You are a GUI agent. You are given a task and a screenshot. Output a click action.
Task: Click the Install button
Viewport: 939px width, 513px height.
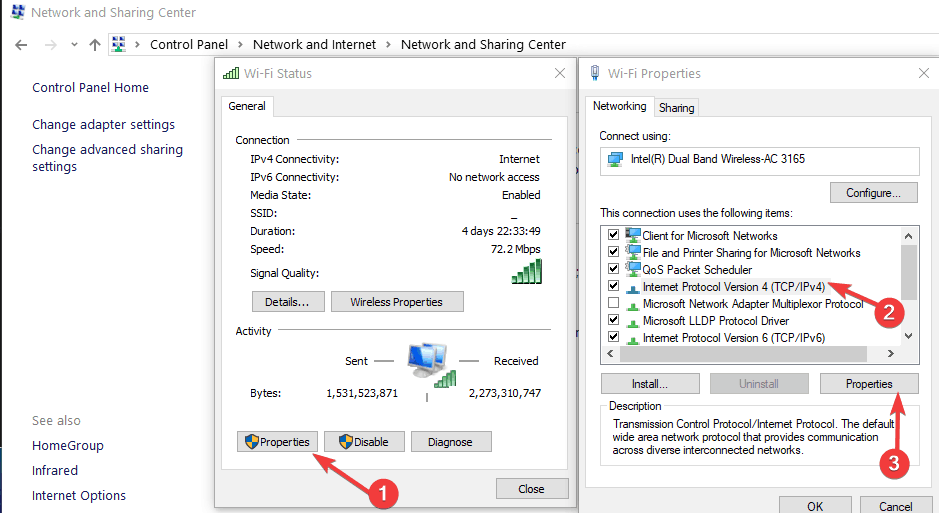650,384
